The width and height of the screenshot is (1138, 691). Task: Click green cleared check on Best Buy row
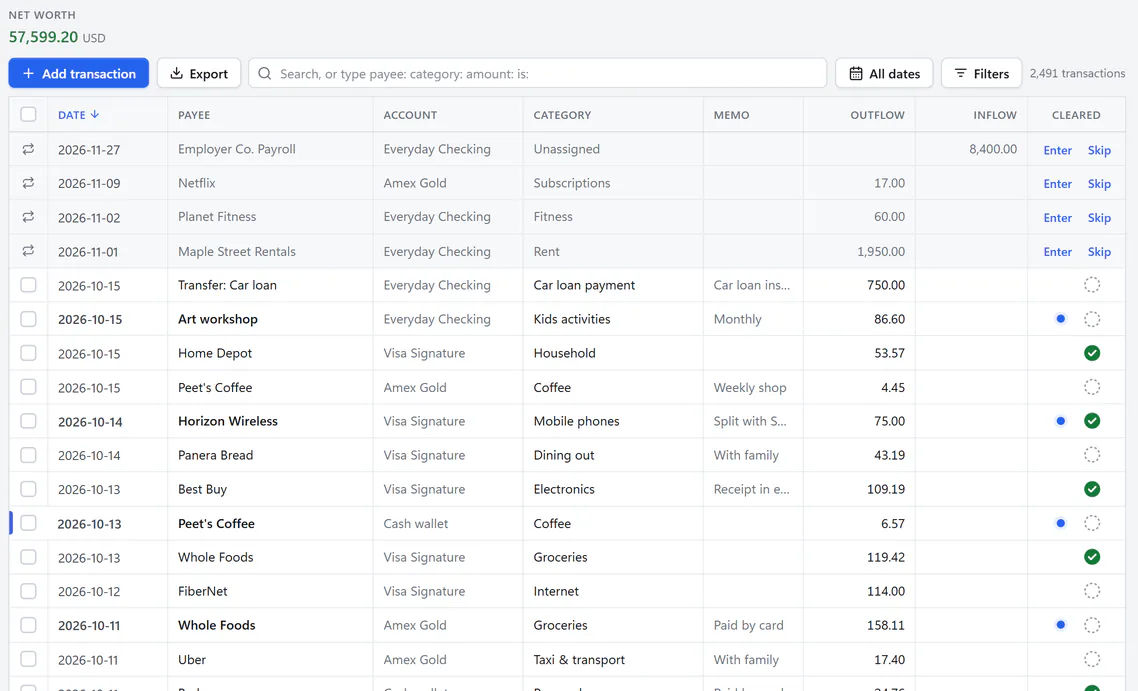tap(1092, 489)
